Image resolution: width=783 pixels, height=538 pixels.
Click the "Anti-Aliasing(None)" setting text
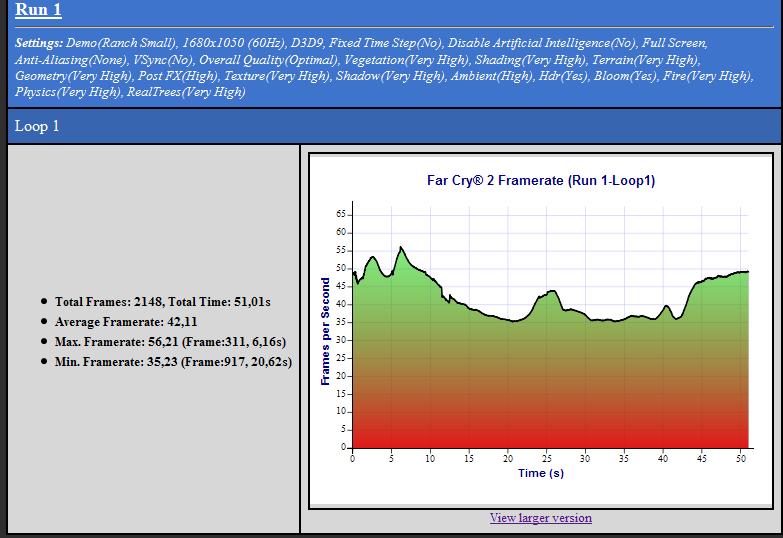[70, 60]
